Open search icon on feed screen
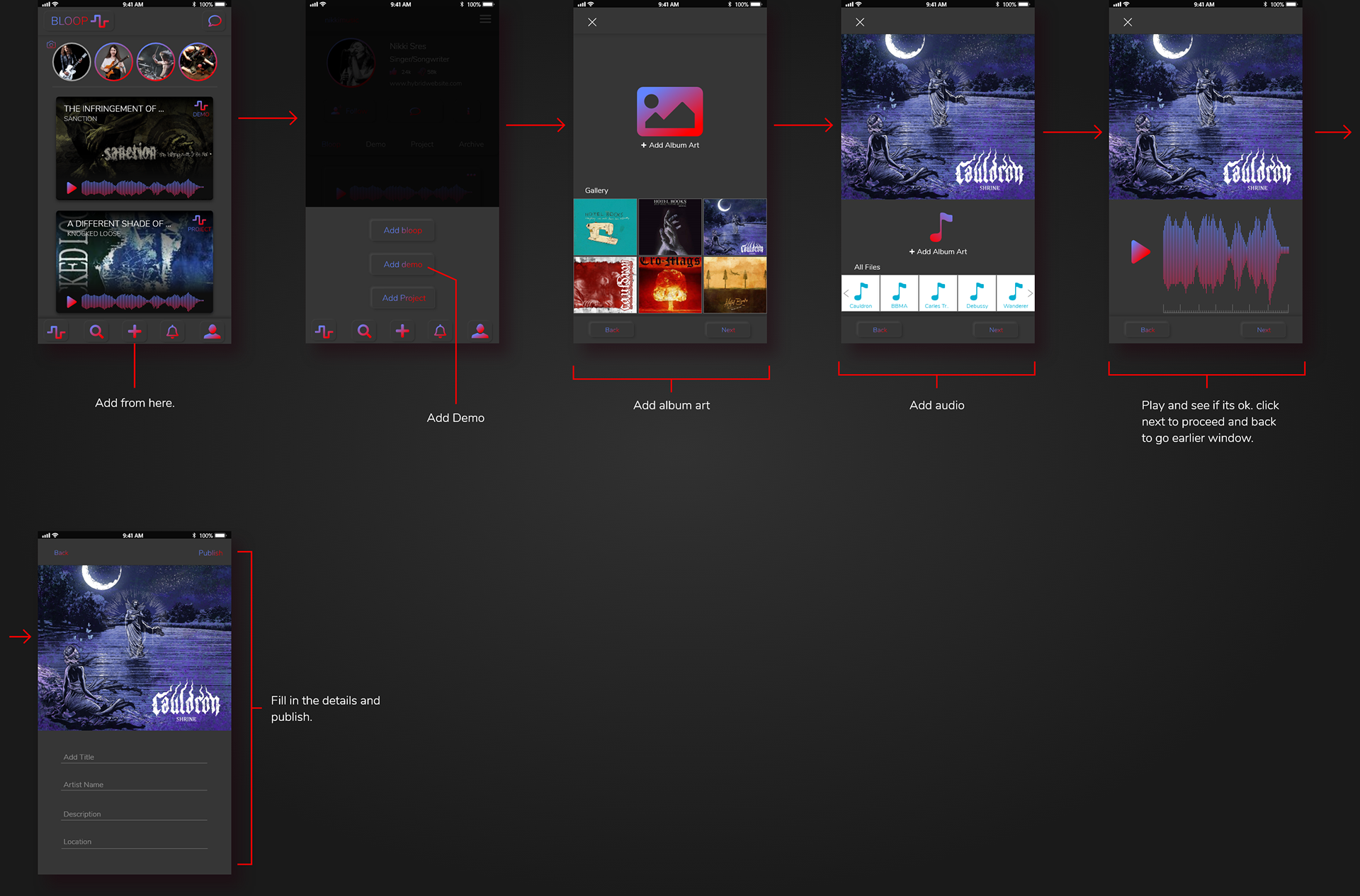 [x=96, y=331]
